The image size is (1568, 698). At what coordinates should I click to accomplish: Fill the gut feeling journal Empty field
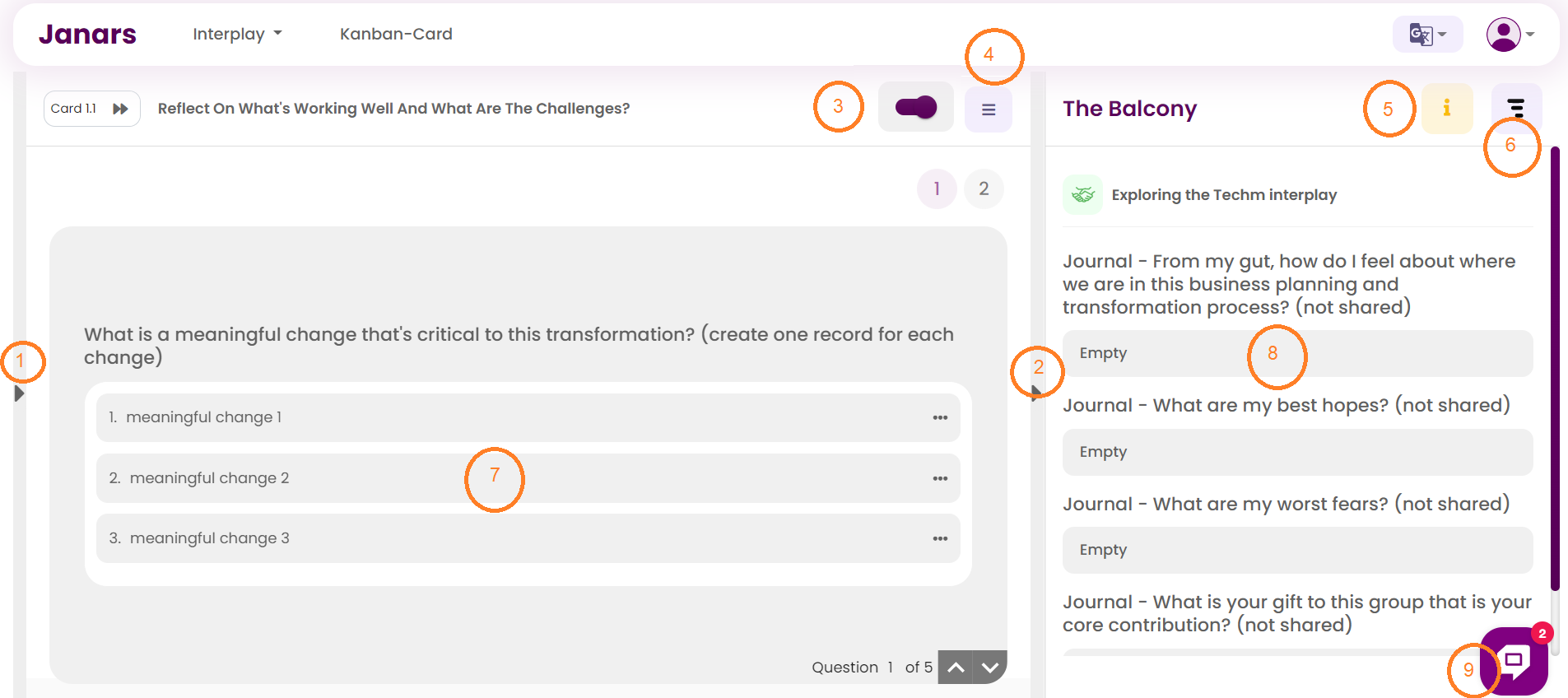[1297, 353]
